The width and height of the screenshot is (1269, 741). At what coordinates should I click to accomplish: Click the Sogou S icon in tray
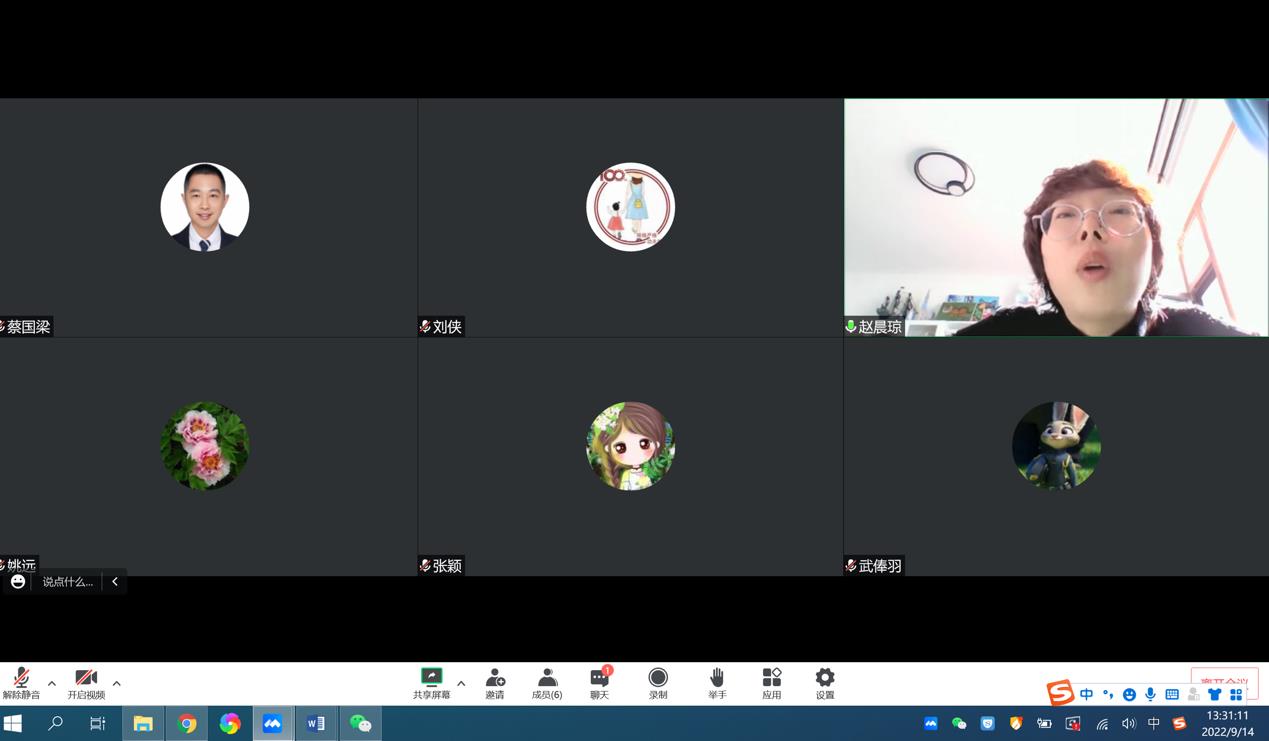[x=1180, y=724]
